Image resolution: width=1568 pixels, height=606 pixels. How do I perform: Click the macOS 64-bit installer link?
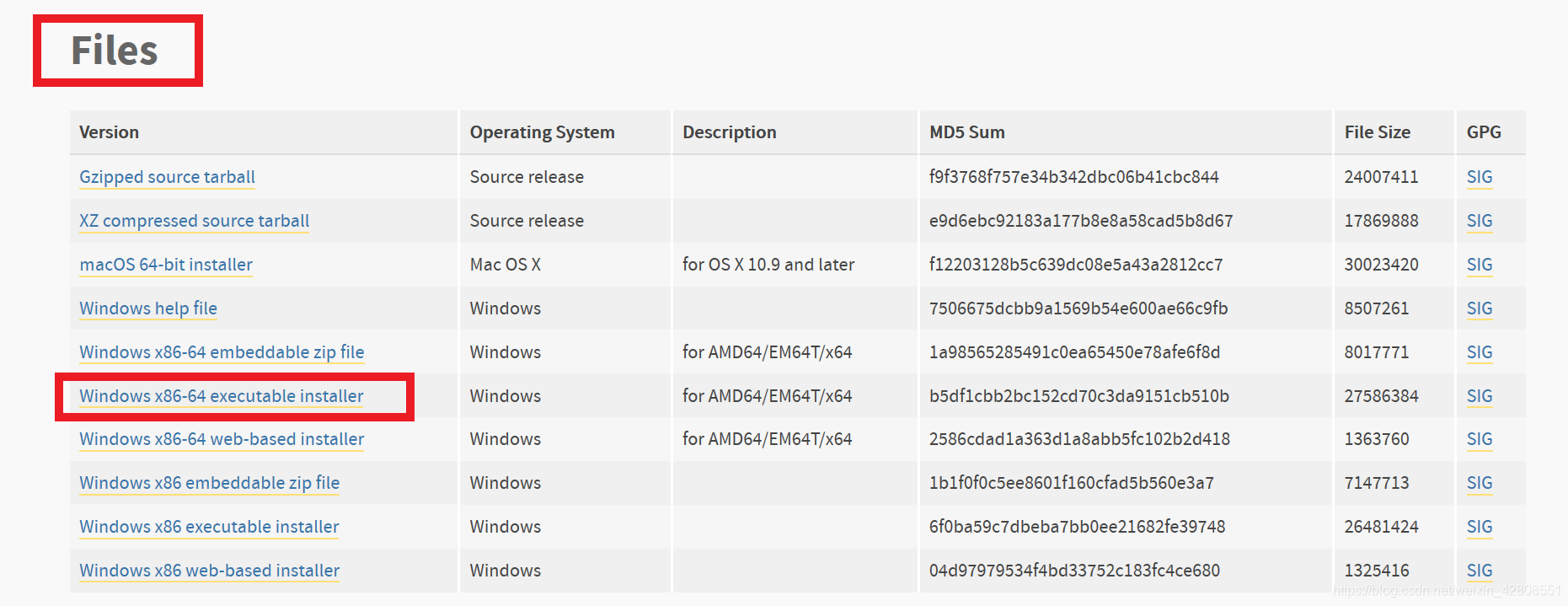[x=166, y=265]
